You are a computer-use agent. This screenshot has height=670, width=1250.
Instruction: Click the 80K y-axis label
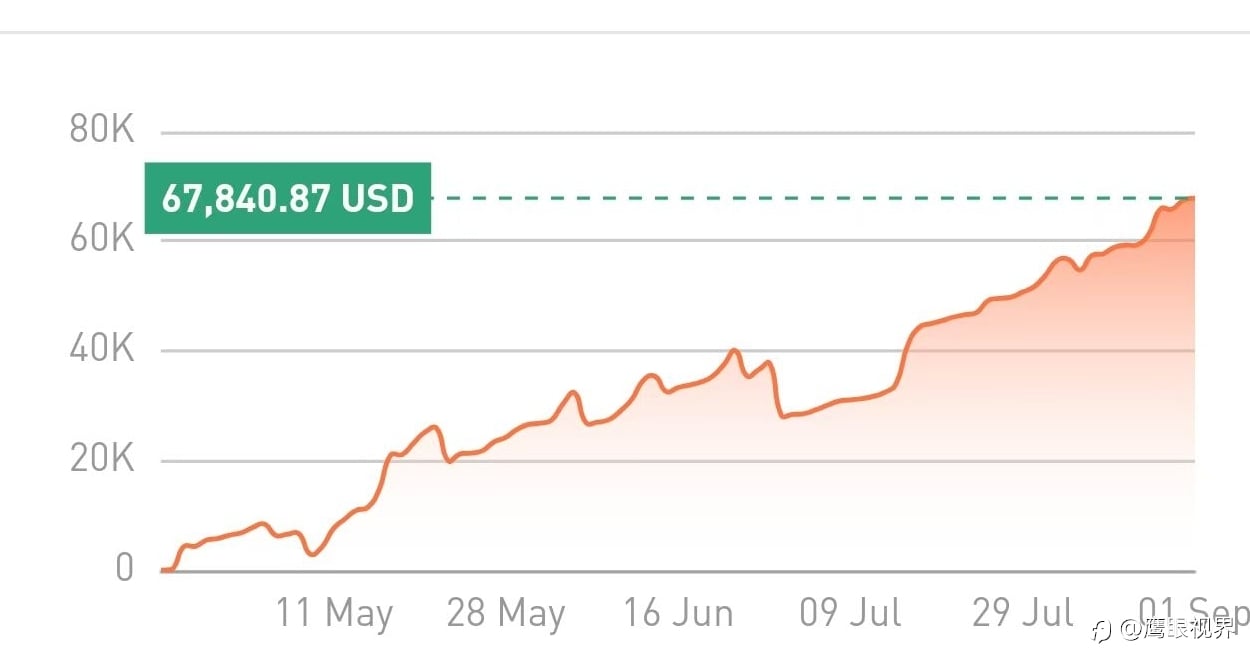[101, 129]
